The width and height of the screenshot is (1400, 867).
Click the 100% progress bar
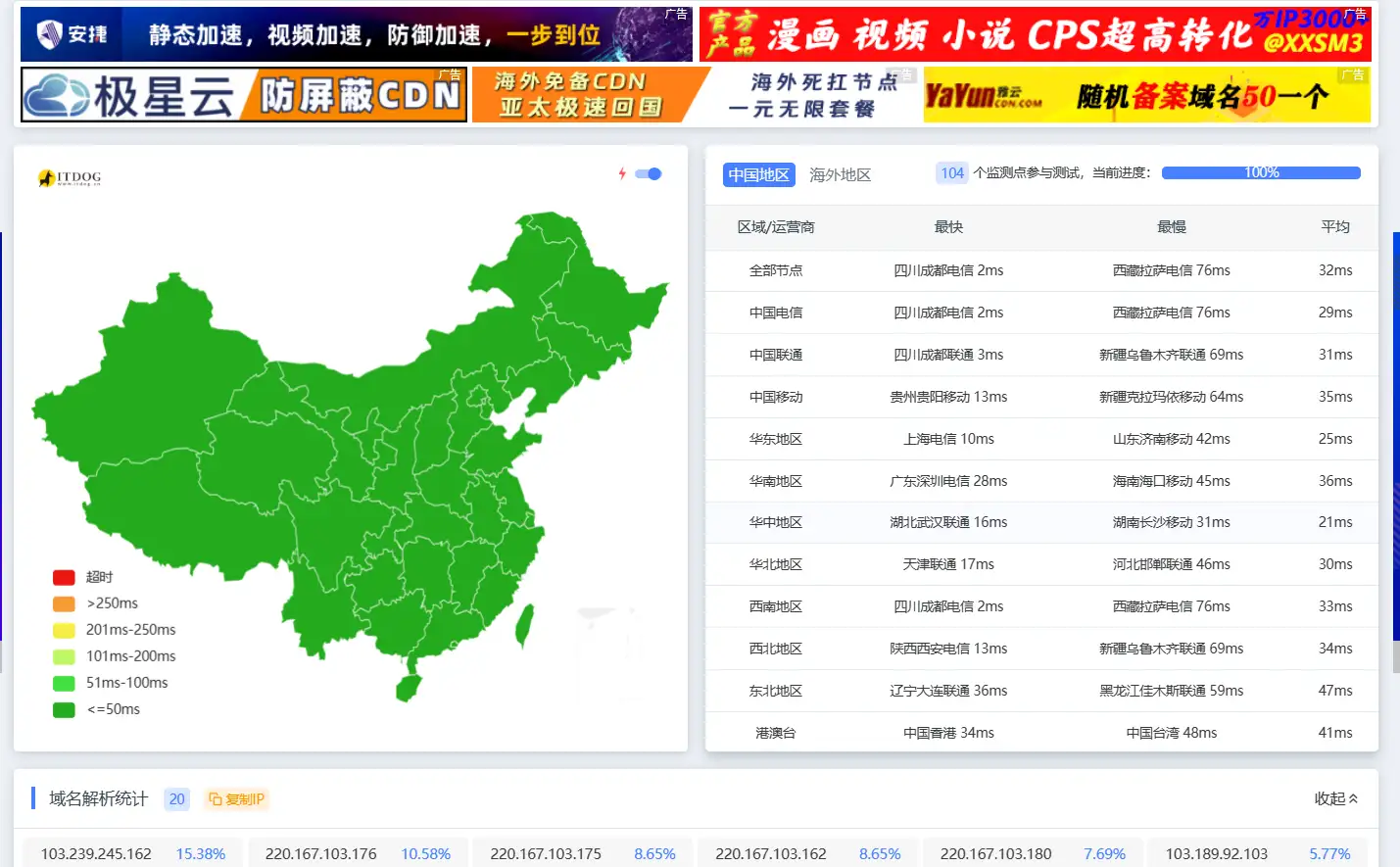click(1261, 172)
